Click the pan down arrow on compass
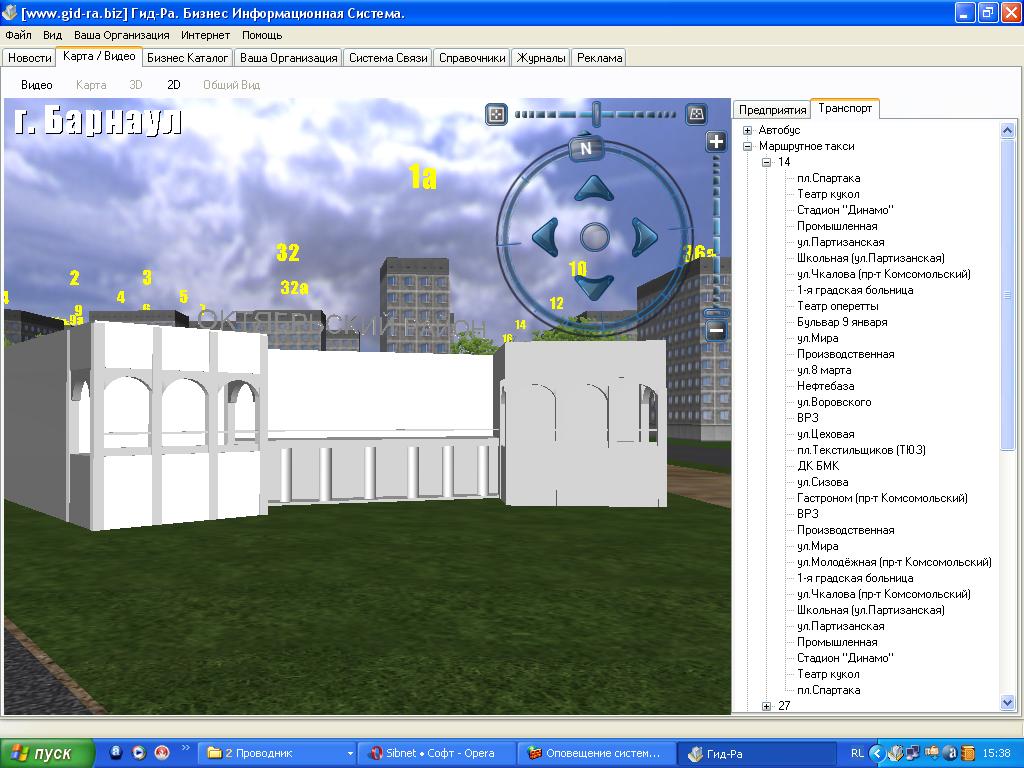1024x768 pixels. point(594,286)
